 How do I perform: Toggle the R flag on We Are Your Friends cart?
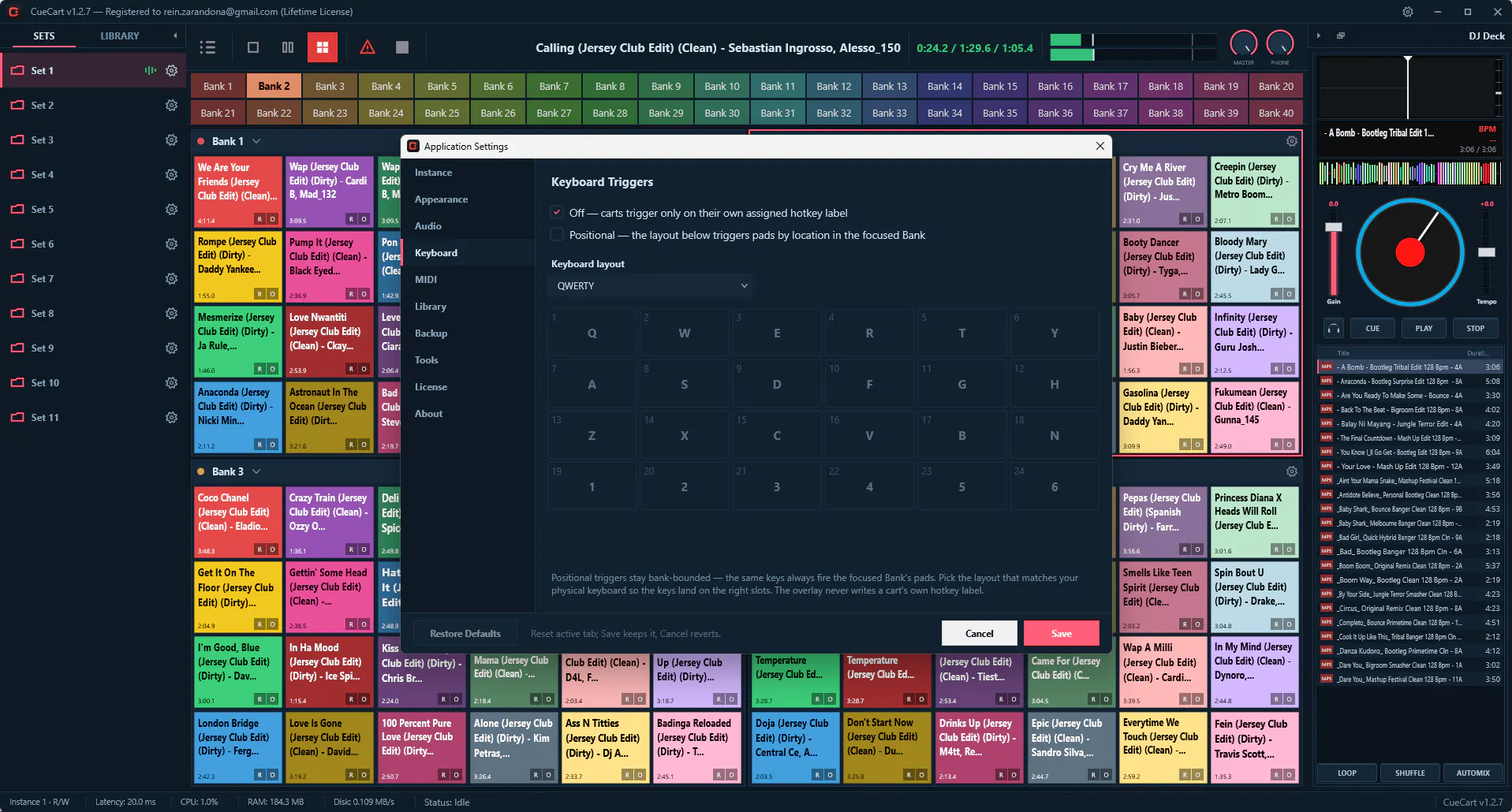point(259,219)
